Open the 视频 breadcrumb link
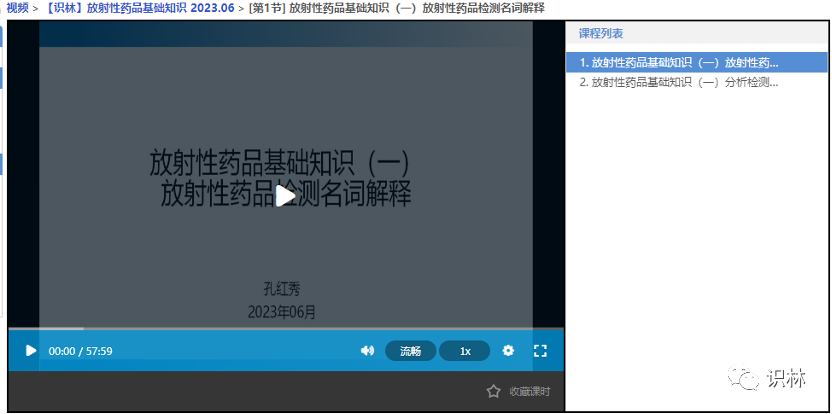The image size is (832, 414). tap(18, 8)
